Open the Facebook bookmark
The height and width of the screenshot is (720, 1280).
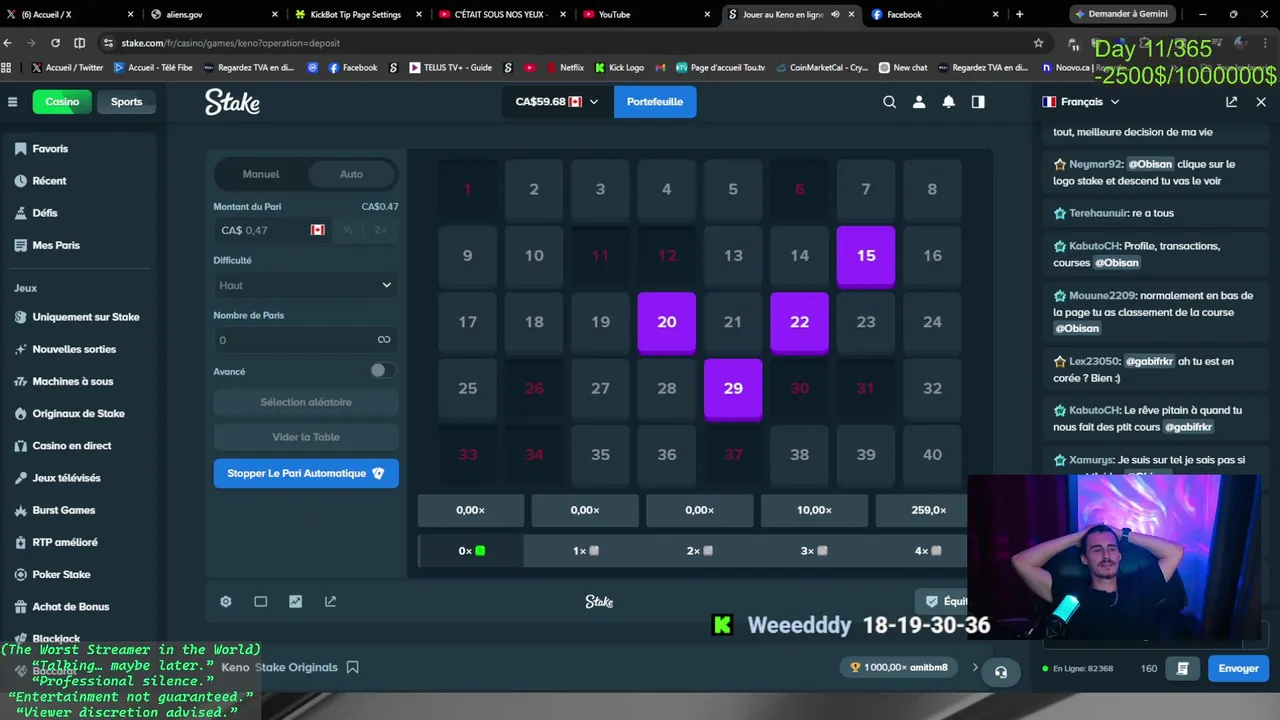352,67
